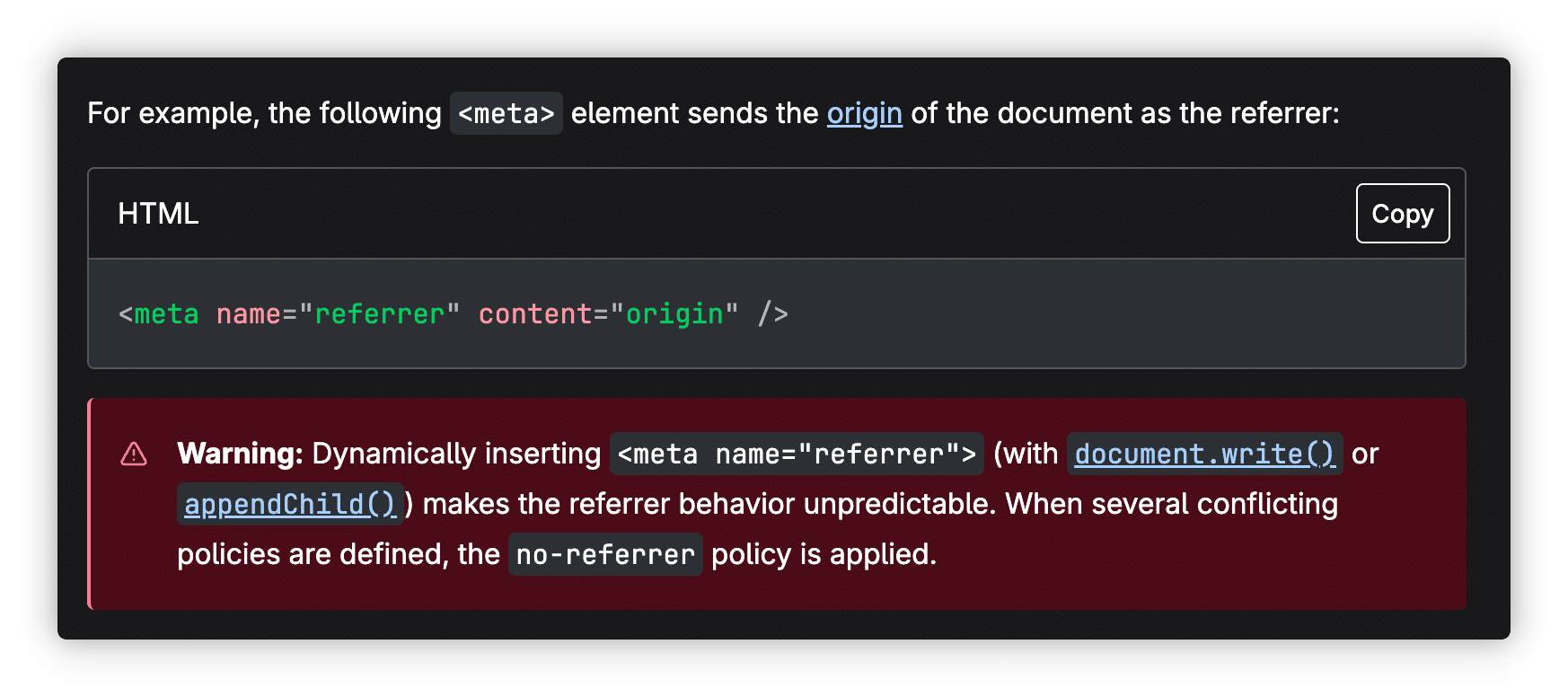1568x697 pixels.
Task: Click the inline <meta> code tag
Action: click(x=506, y=113)
